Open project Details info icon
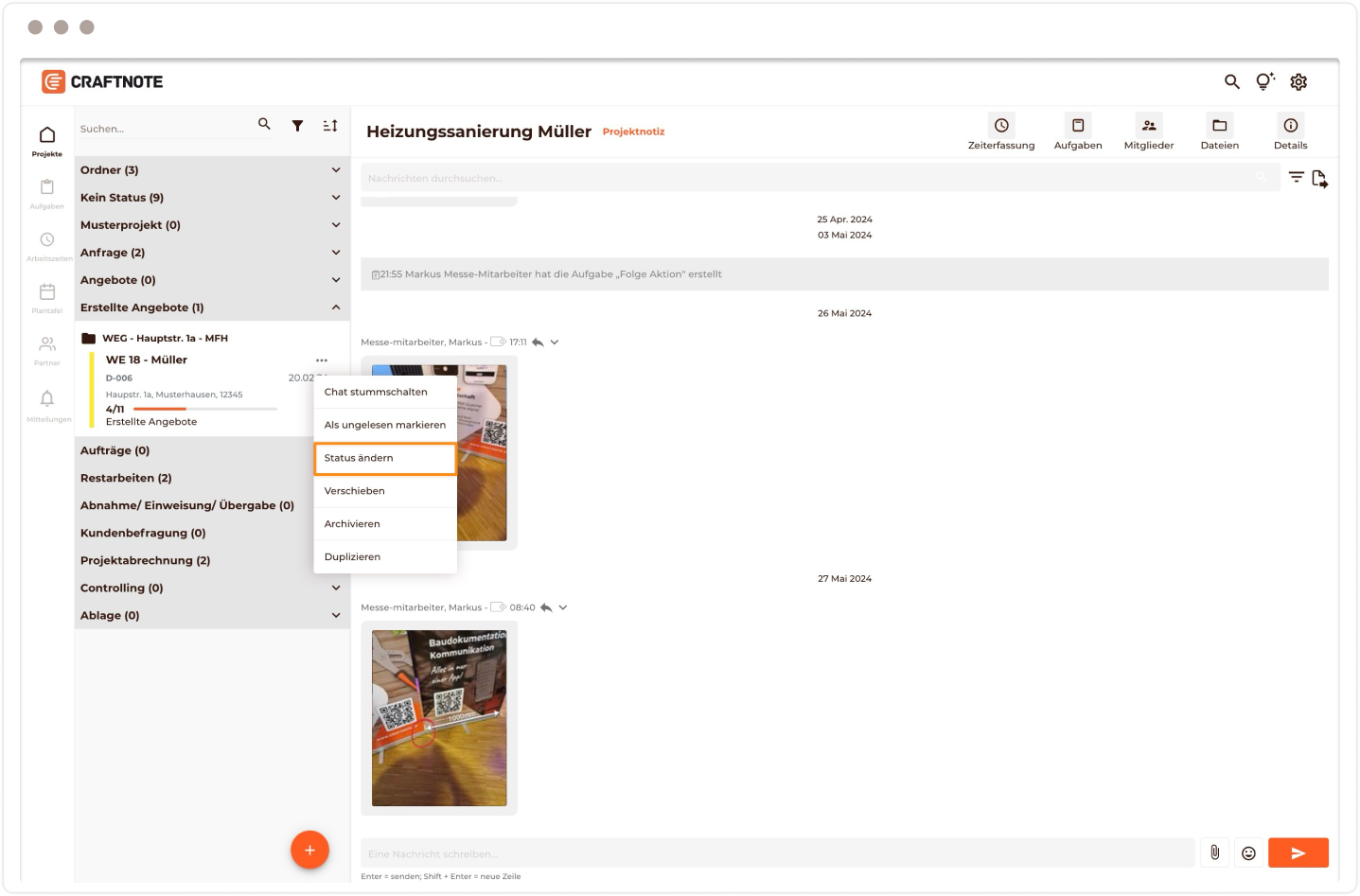Screen dimensions: 1360x896 tap(1290, 126)
